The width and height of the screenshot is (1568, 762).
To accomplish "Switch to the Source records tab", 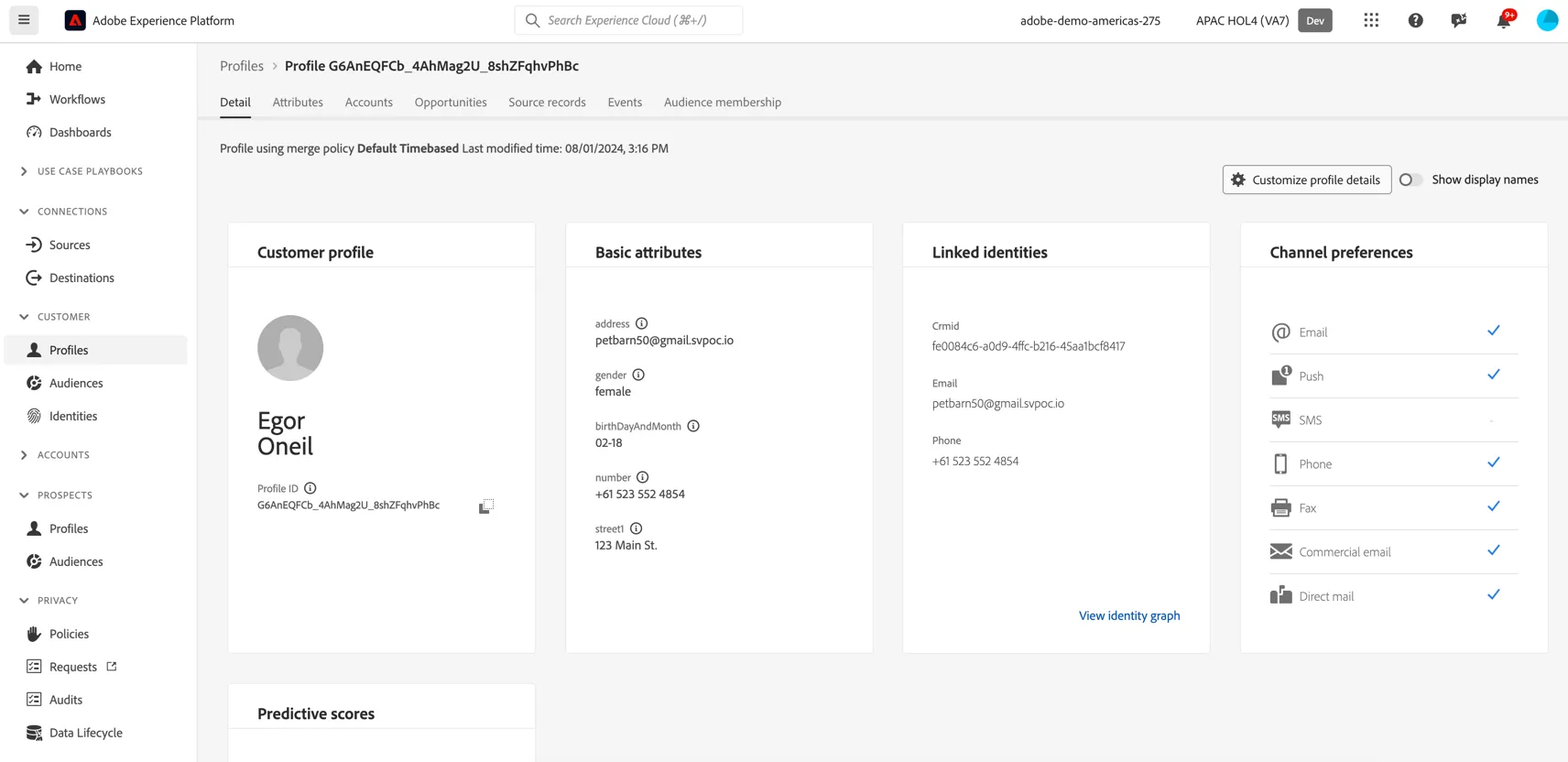I will pyautogui.click(x=547, y=103).
